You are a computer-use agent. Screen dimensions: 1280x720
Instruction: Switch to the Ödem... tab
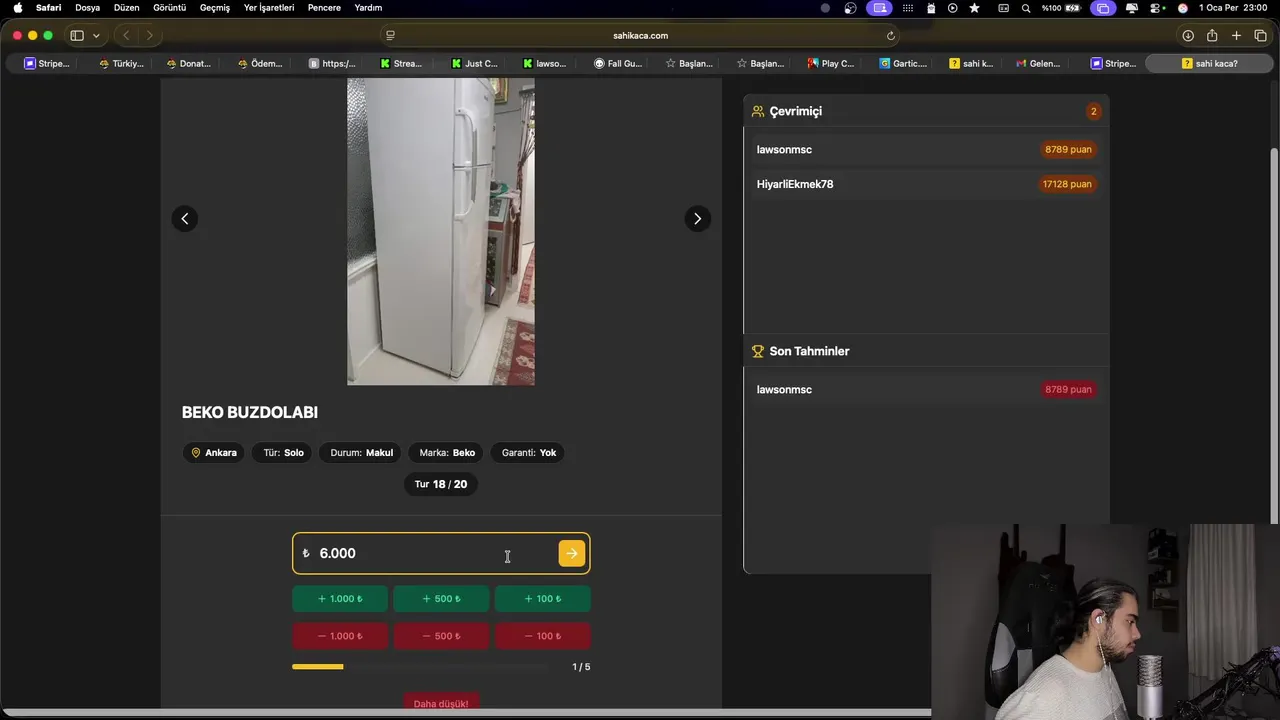[260, 63]
